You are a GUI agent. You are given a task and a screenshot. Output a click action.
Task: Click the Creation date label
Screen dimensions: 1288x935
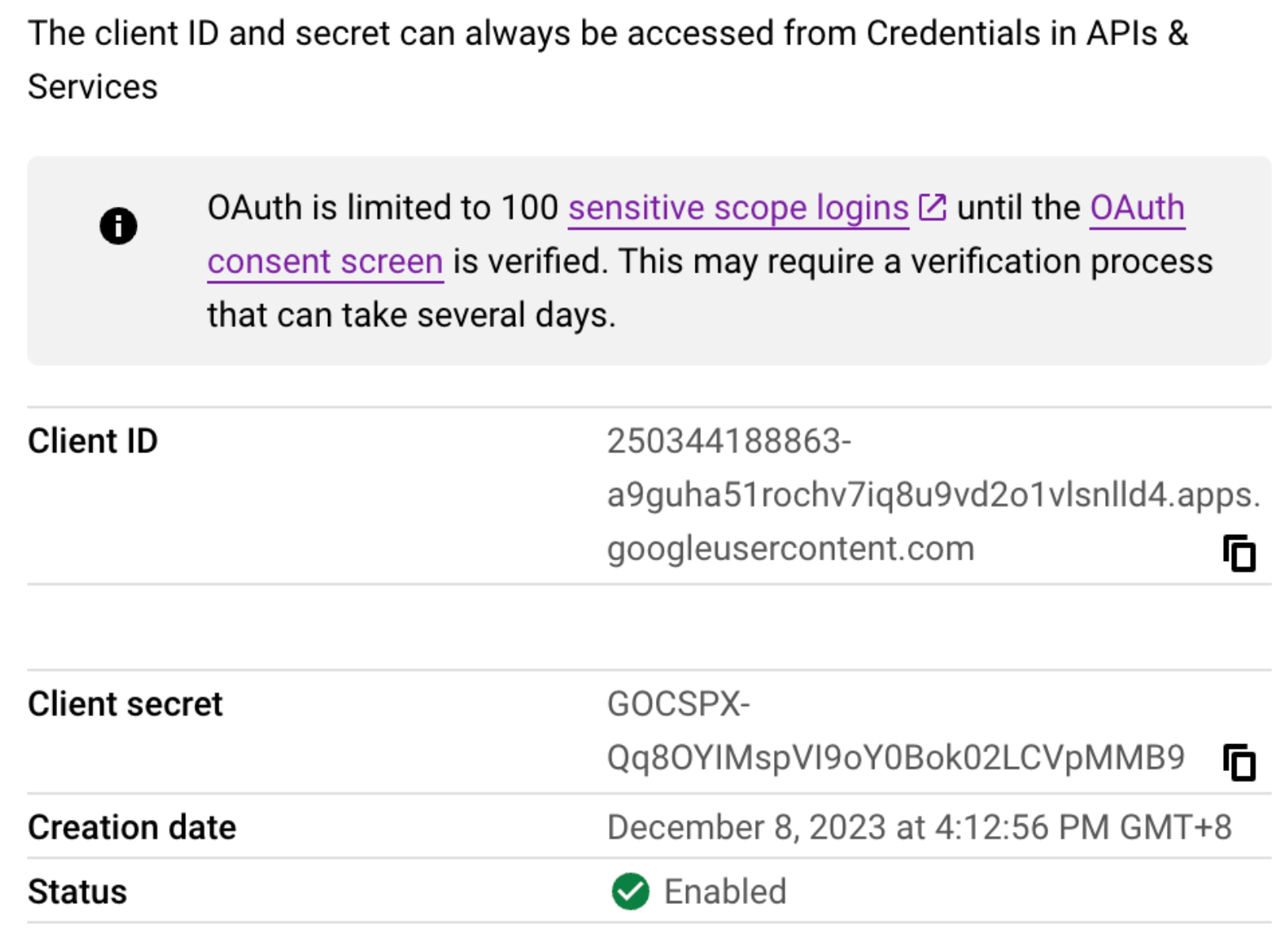pos(131,827)
